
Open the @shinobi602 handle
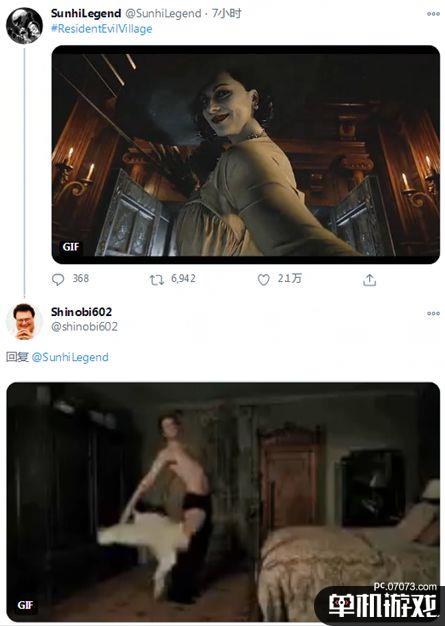(x=84, y=327)
